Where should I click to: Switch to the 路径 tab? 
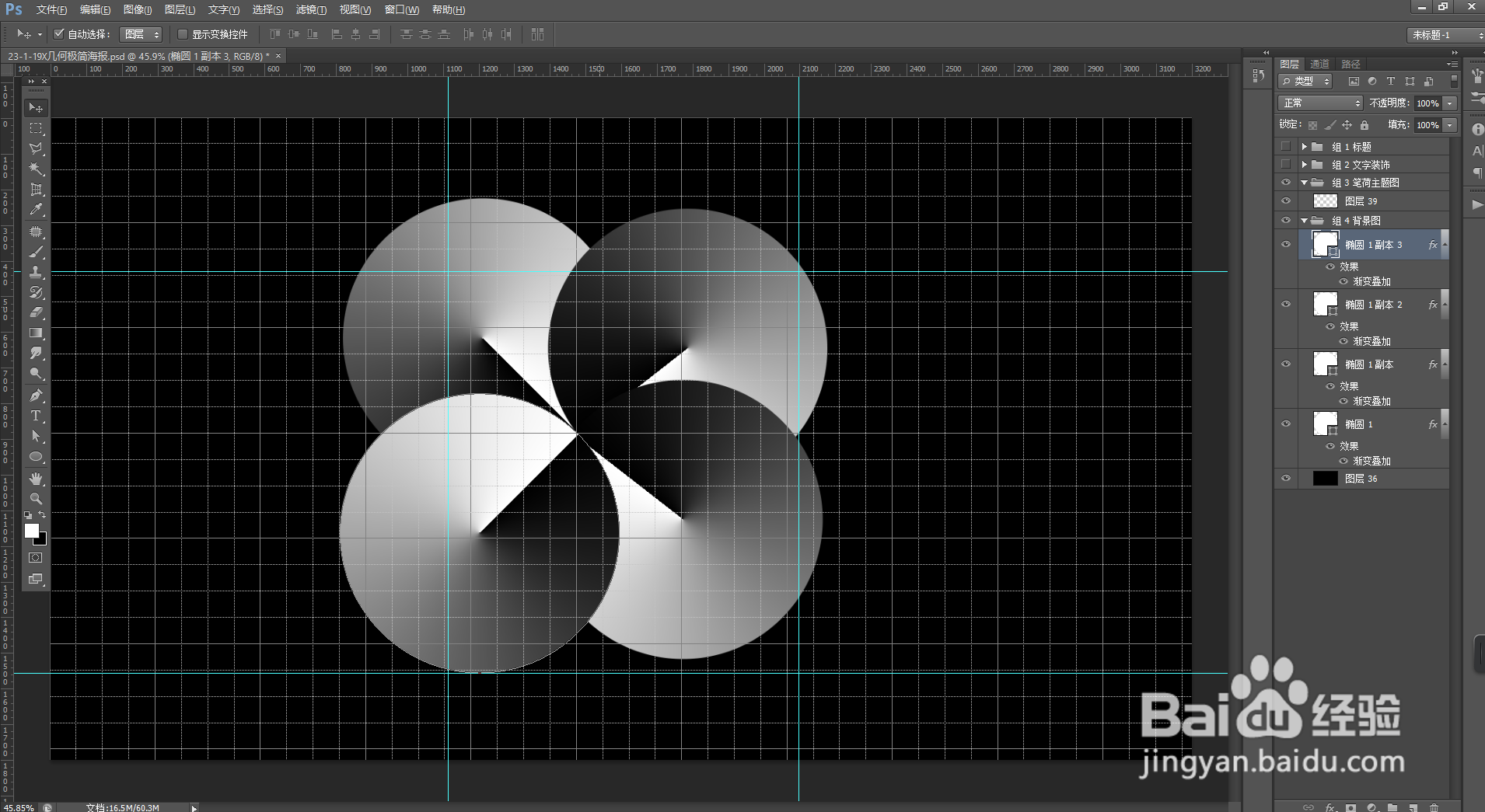1350,64
